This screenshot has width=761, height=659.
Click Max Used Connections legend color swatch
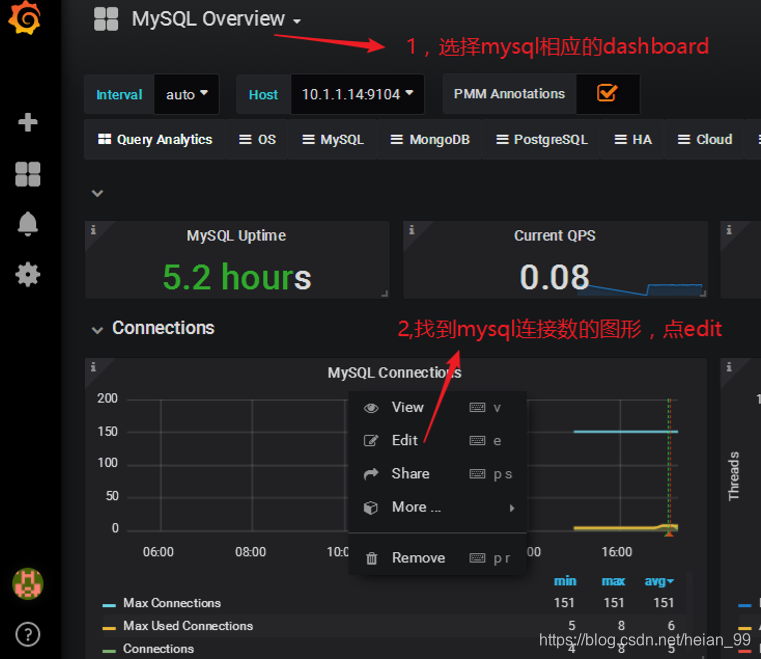[x=109, y=628]
